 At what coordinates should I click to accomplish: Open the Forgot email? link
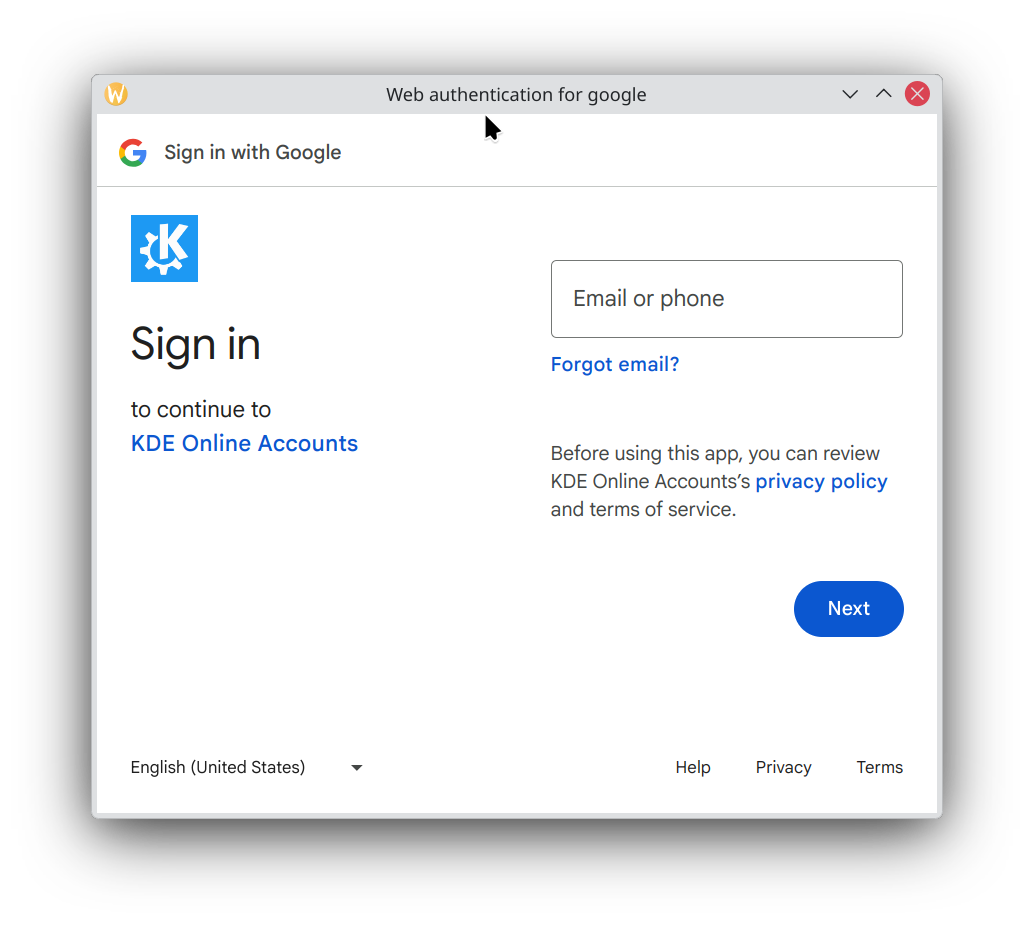615,364
